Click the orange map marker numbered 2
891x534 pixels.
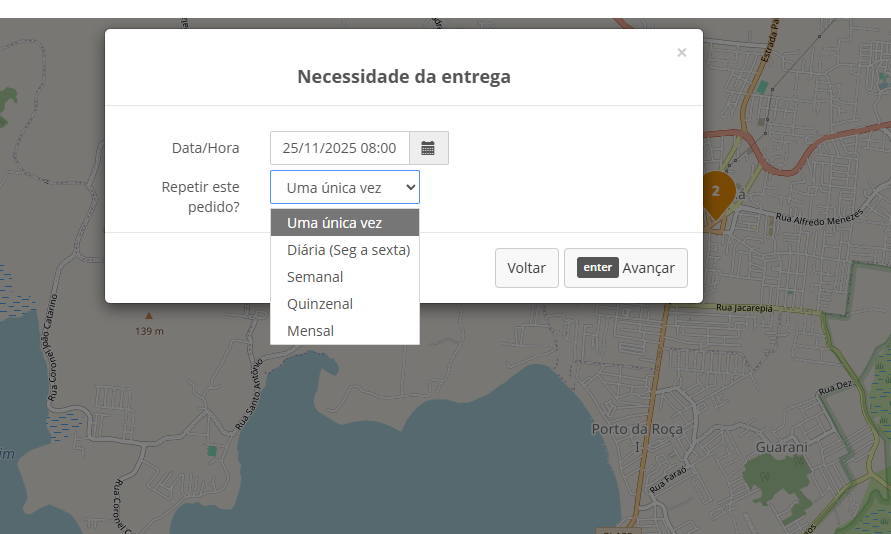click(x=716, y=194)
